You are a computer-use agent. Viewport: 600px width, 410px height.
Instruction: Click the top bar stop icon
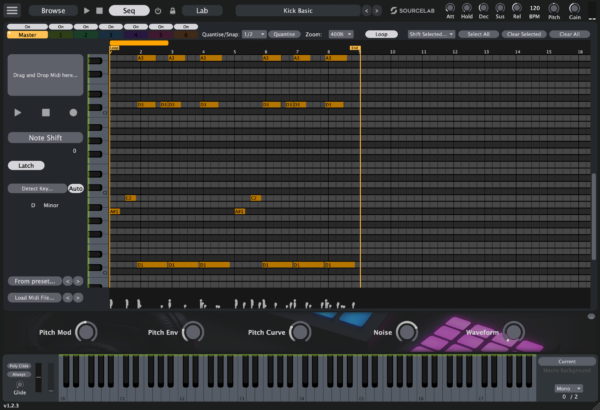(99, 11)
